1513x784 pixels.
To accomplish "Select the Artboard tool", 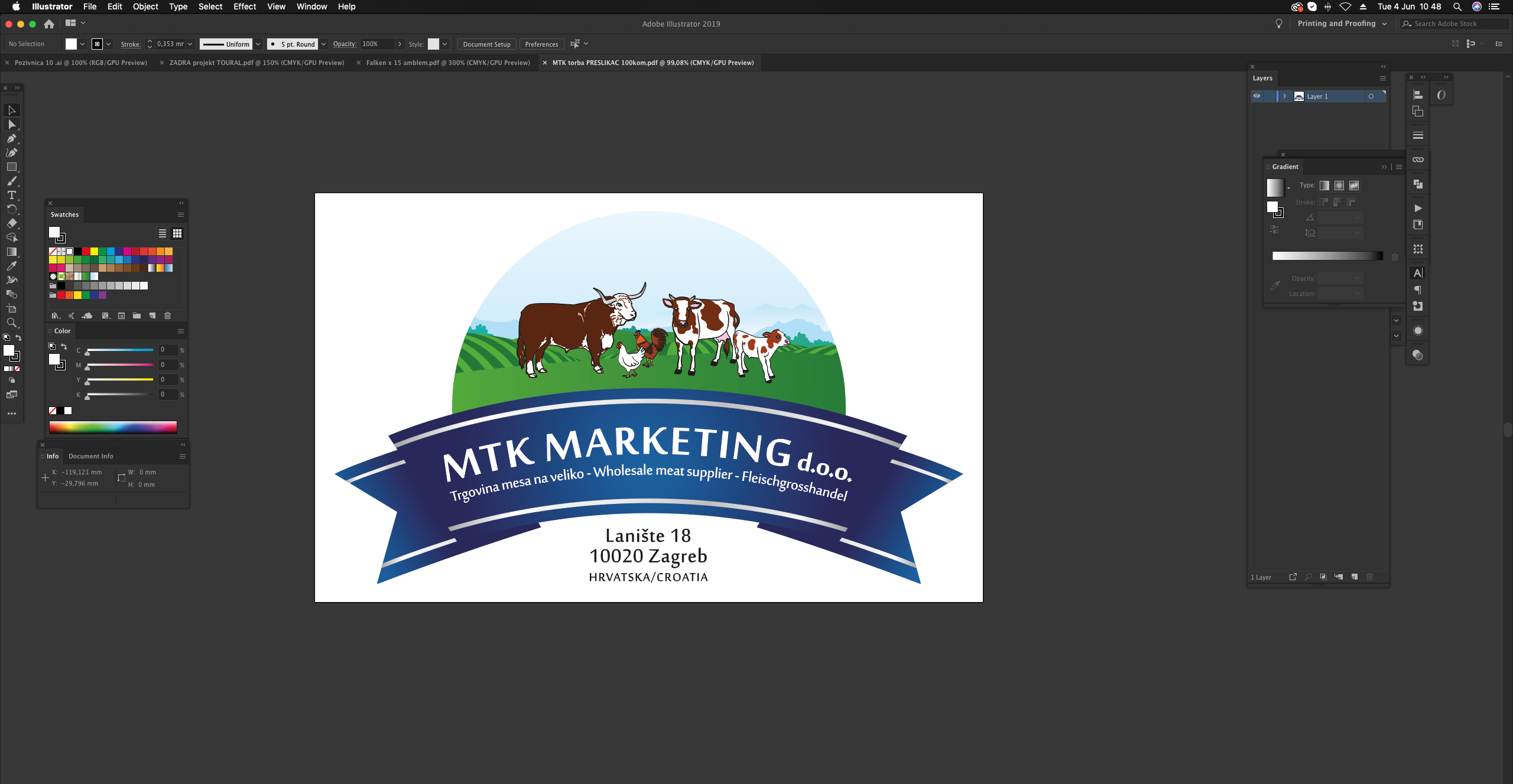I will pos(12,308).
